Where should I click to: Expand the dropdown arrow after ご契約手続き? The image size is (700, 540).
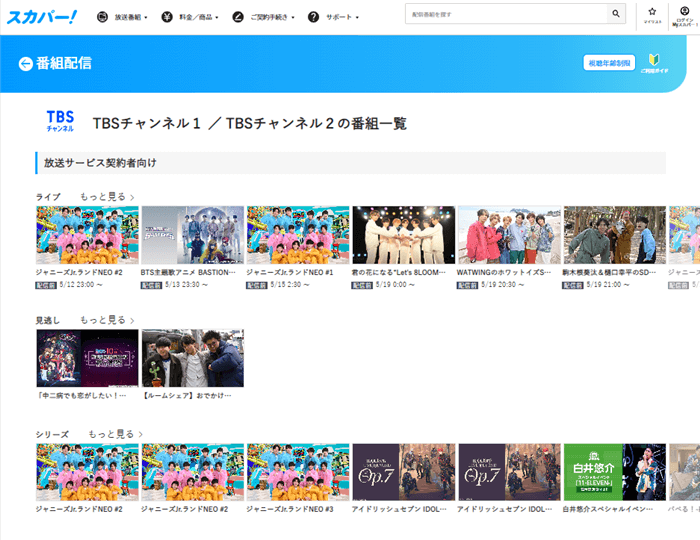click(x=293, y=17)
